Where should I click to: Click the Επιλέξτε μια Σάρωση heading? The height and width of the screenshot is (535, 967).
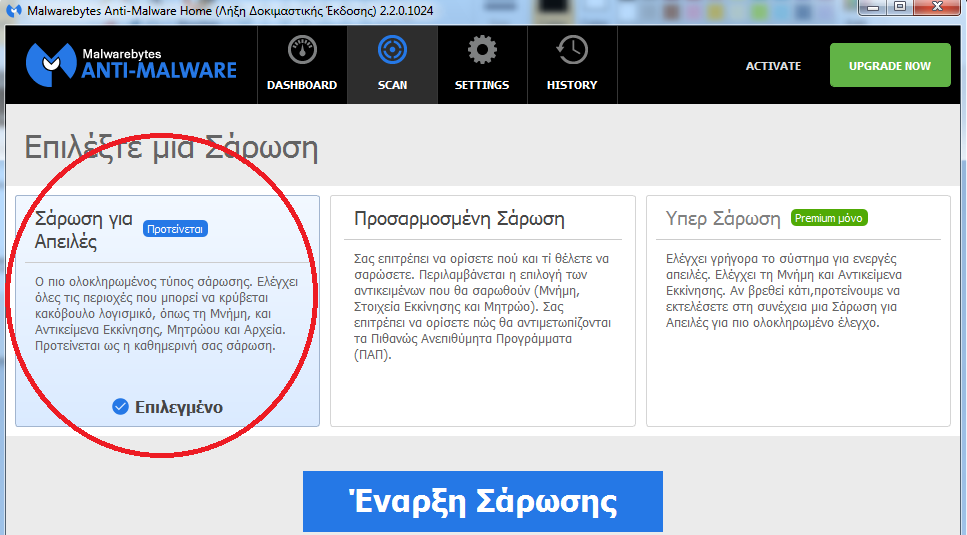point(171,148)
